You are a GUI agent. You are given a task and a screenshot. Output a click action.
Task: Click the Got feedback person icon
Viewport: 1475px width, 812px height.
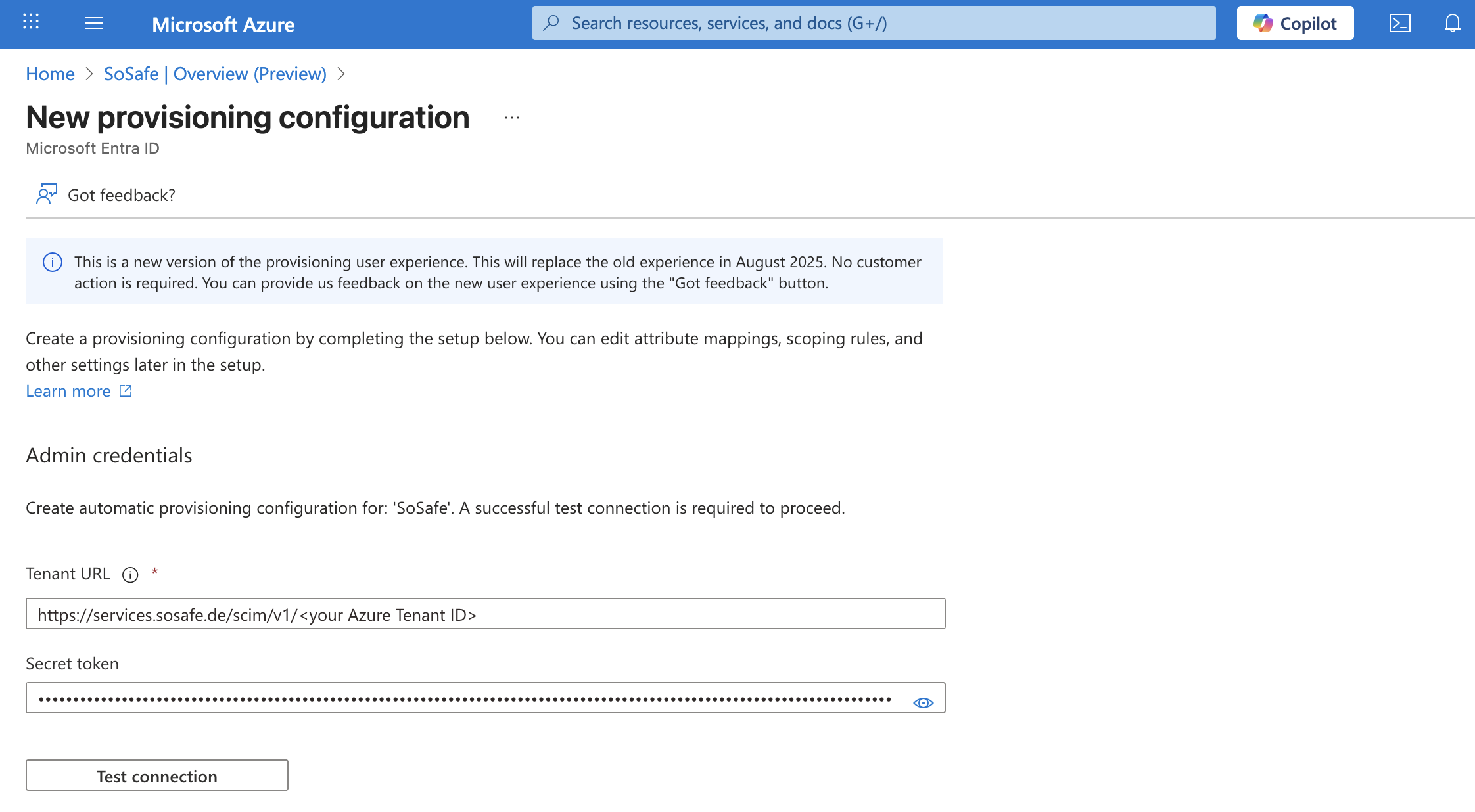point(46,194)
